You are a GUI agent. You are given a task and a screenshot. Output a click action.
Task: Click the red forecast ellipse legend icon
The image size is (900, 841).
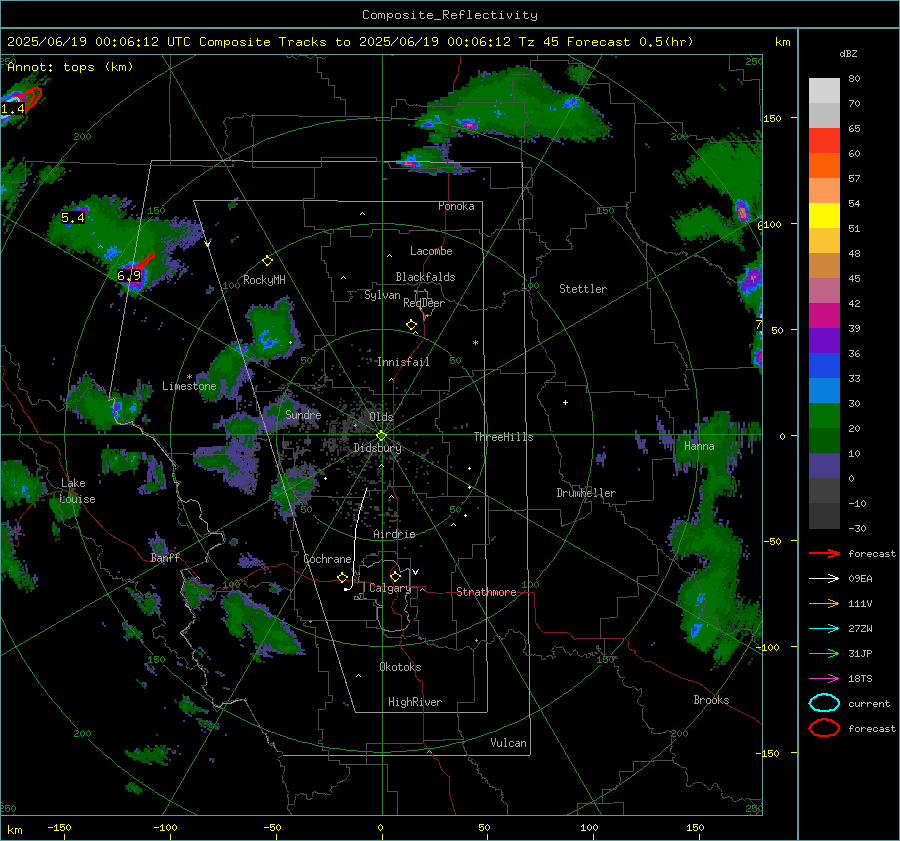824,728
